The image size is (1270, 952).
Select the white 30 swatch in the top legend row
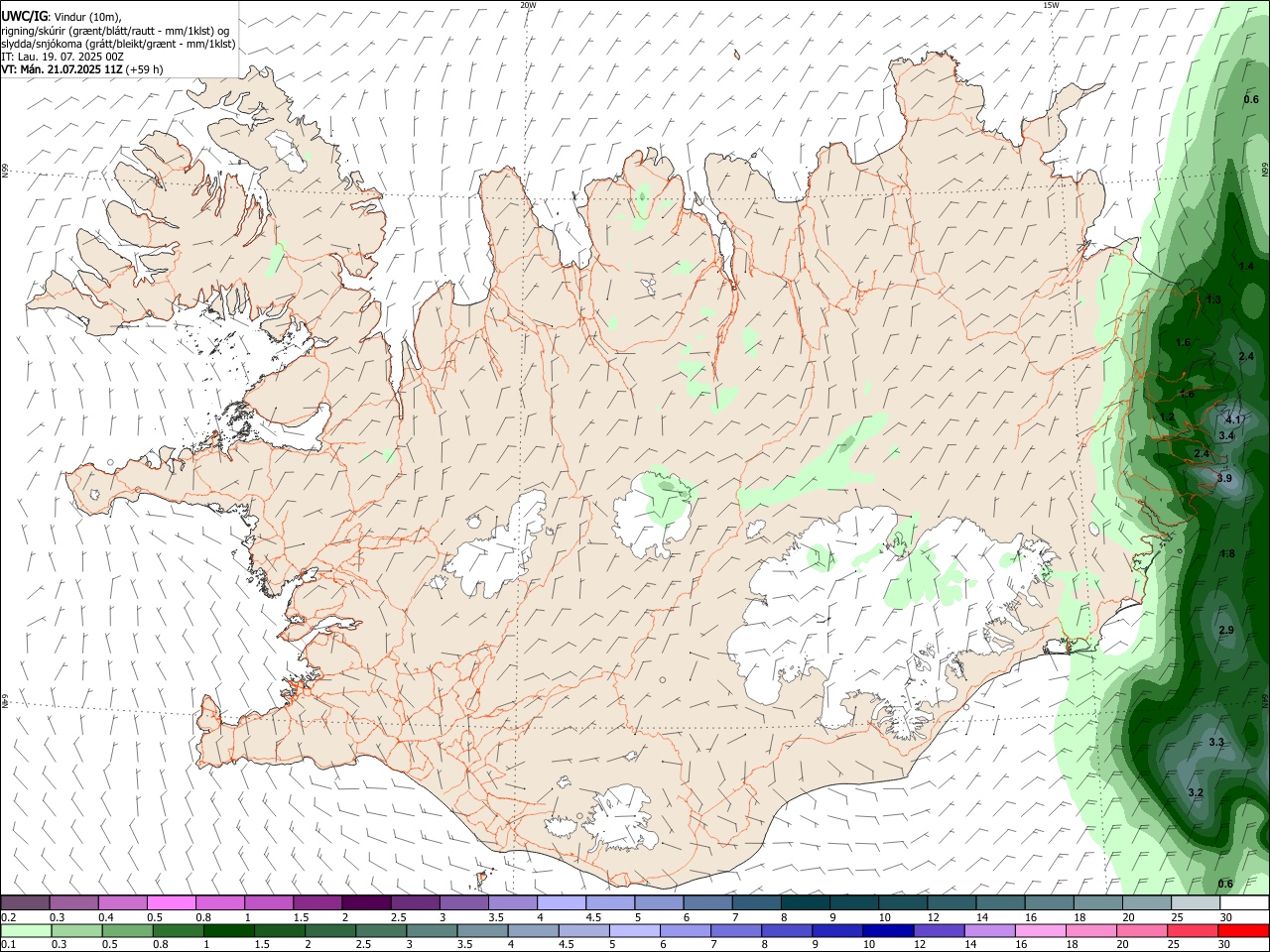point(1244,902)
